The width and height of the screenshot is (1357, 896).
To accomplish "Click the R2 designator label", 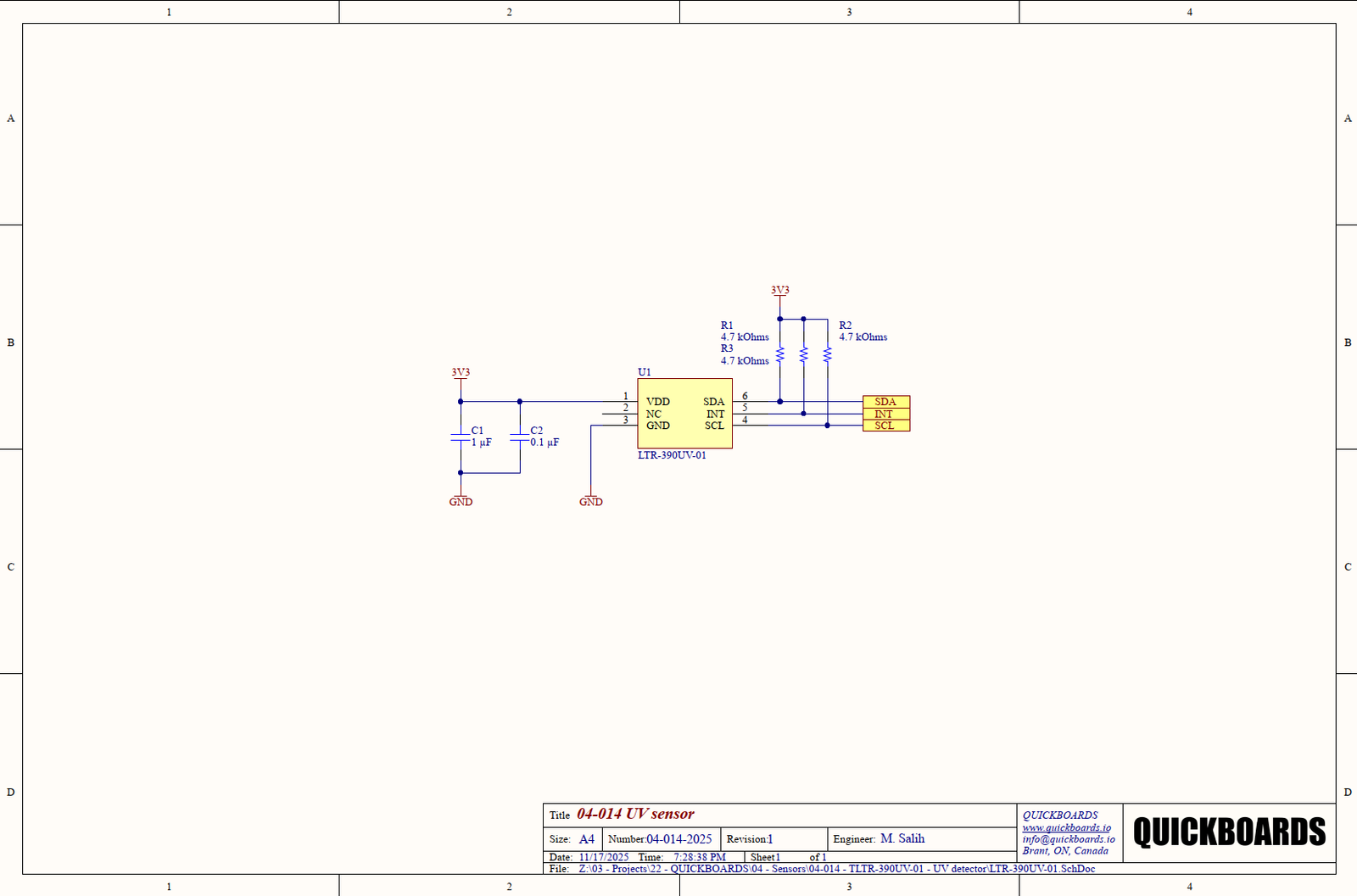I will (x=846, y=326).
